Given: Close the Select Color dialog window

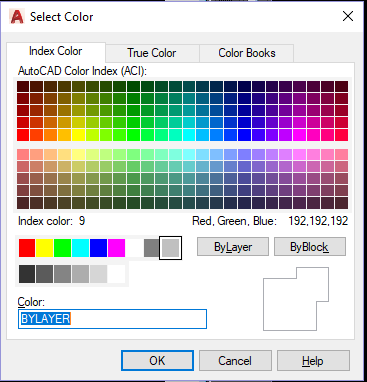Looking at the screenshot, I should coord(348,16).
